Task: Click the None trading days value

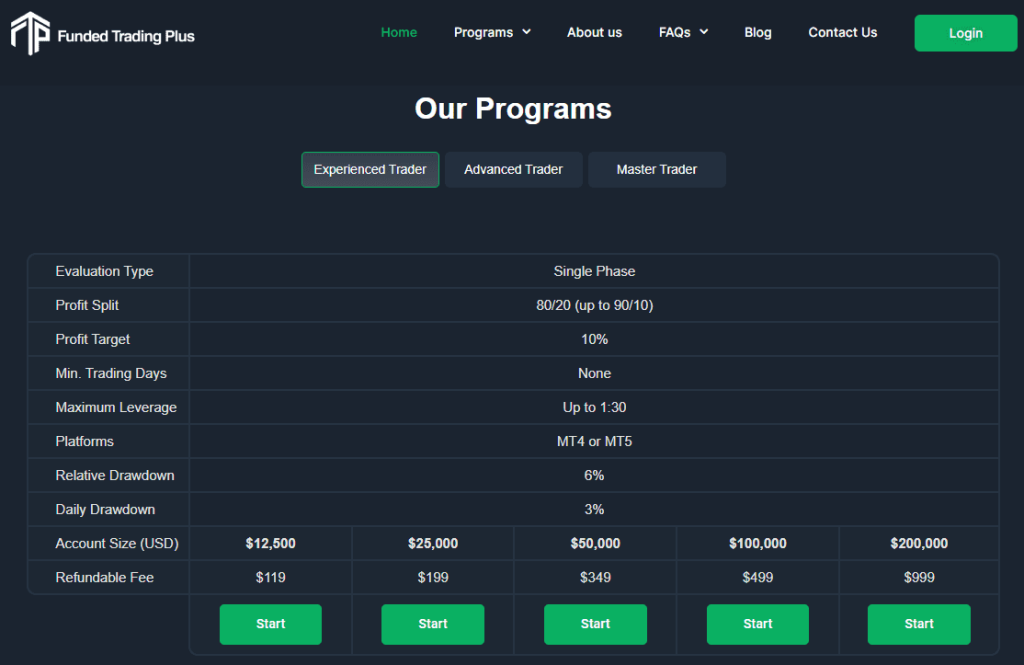Action: coord(594,373)
